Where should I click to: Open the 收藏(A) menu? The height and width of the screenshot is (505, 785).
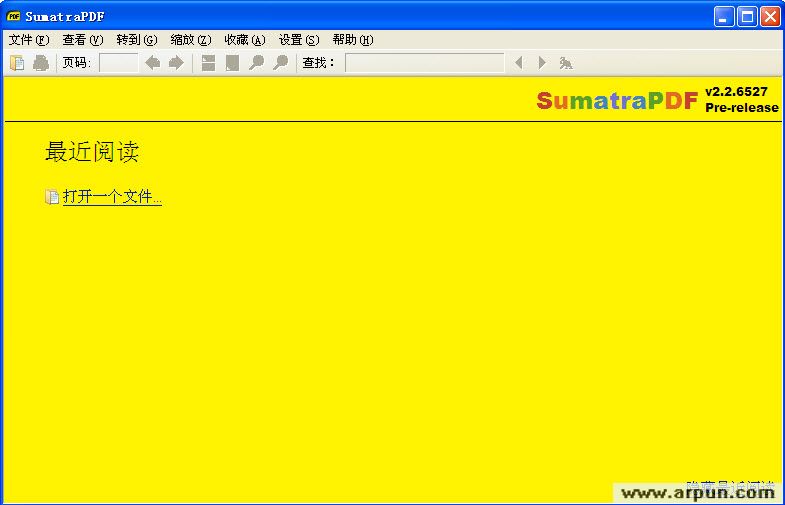tap(245, 40)
